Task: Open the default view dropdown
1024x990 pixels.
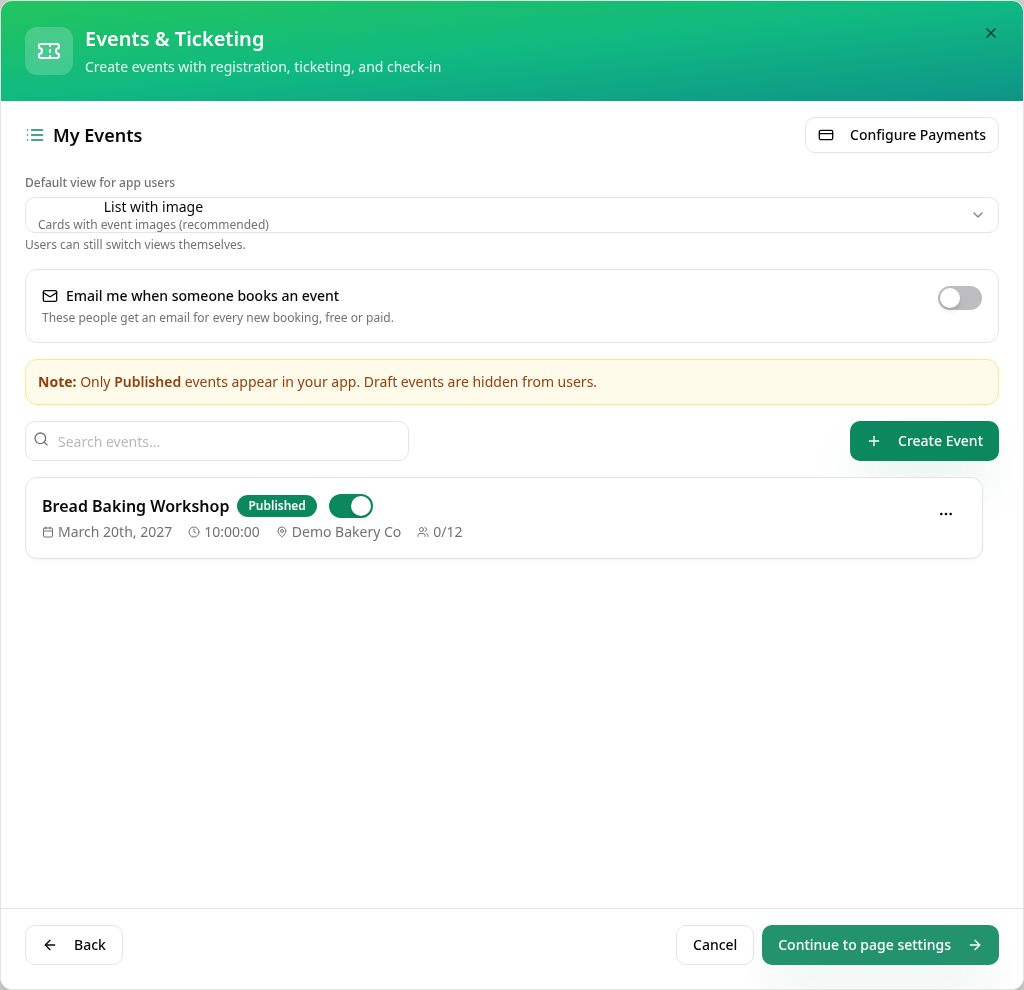Action: [x=511, y=215]
